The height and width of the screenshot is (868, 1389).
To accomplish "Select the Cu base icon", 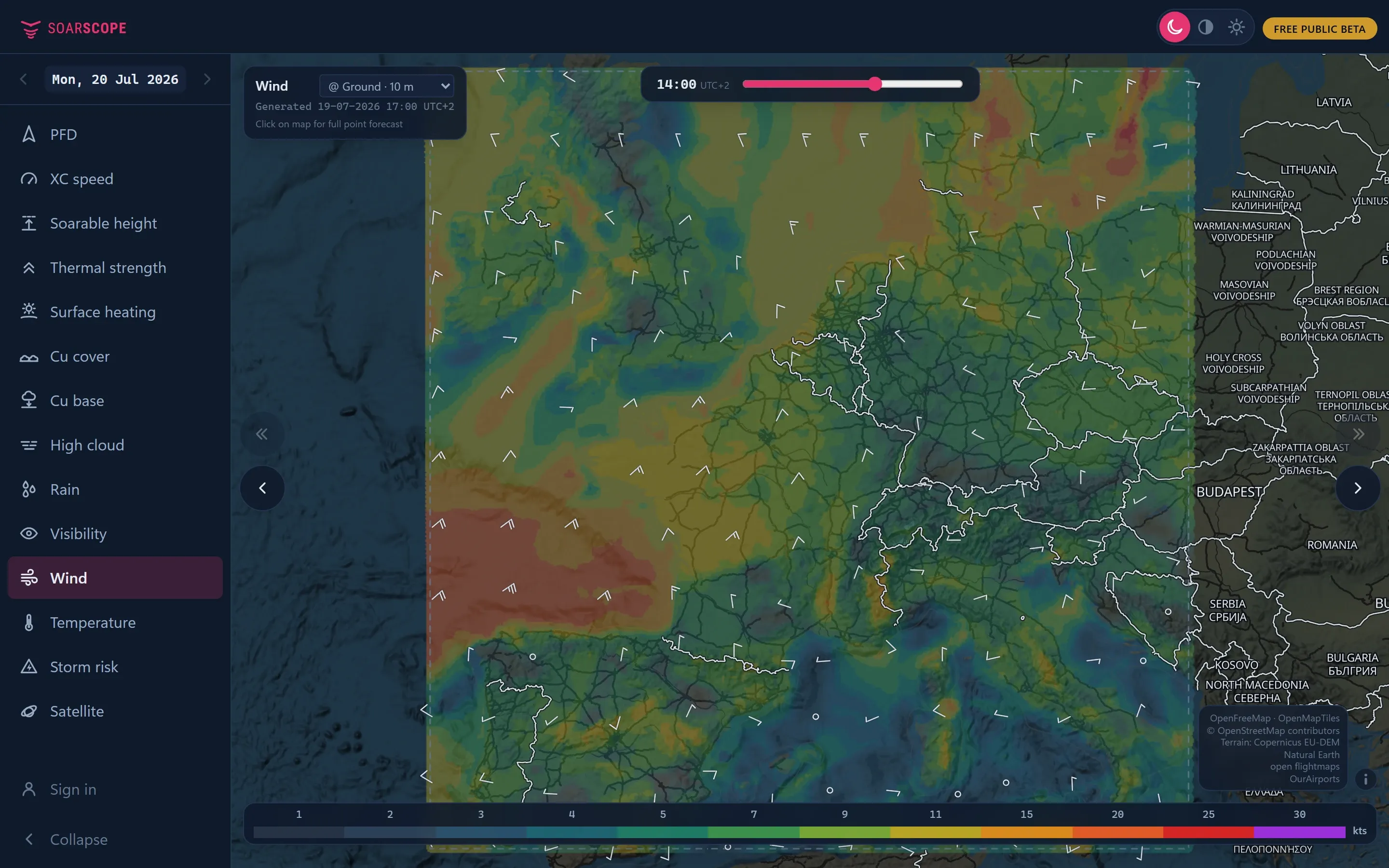I will tap(29, 400).
